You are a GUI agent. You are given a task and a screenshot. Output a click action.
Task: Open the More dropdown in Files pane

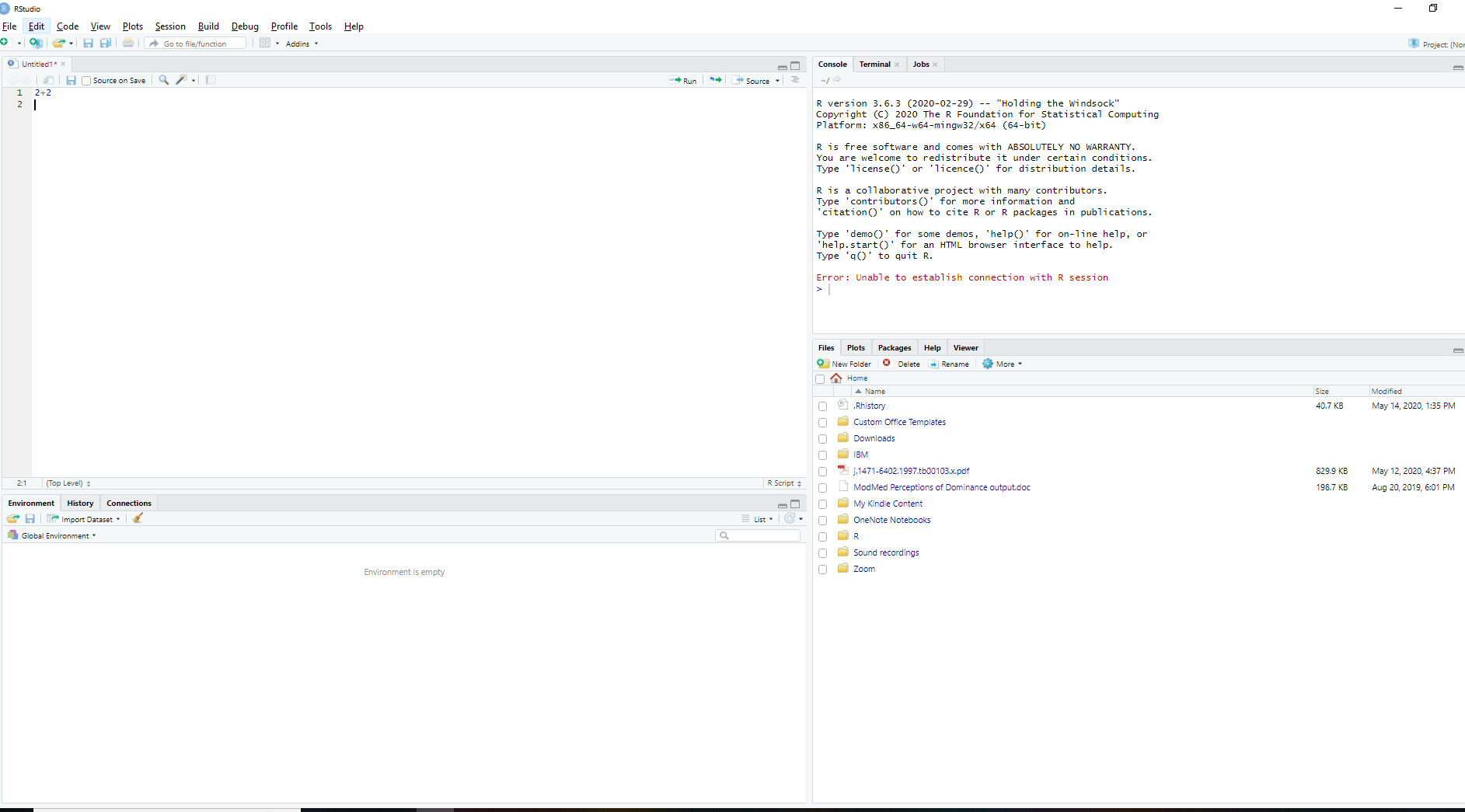tap(1003, 364)
